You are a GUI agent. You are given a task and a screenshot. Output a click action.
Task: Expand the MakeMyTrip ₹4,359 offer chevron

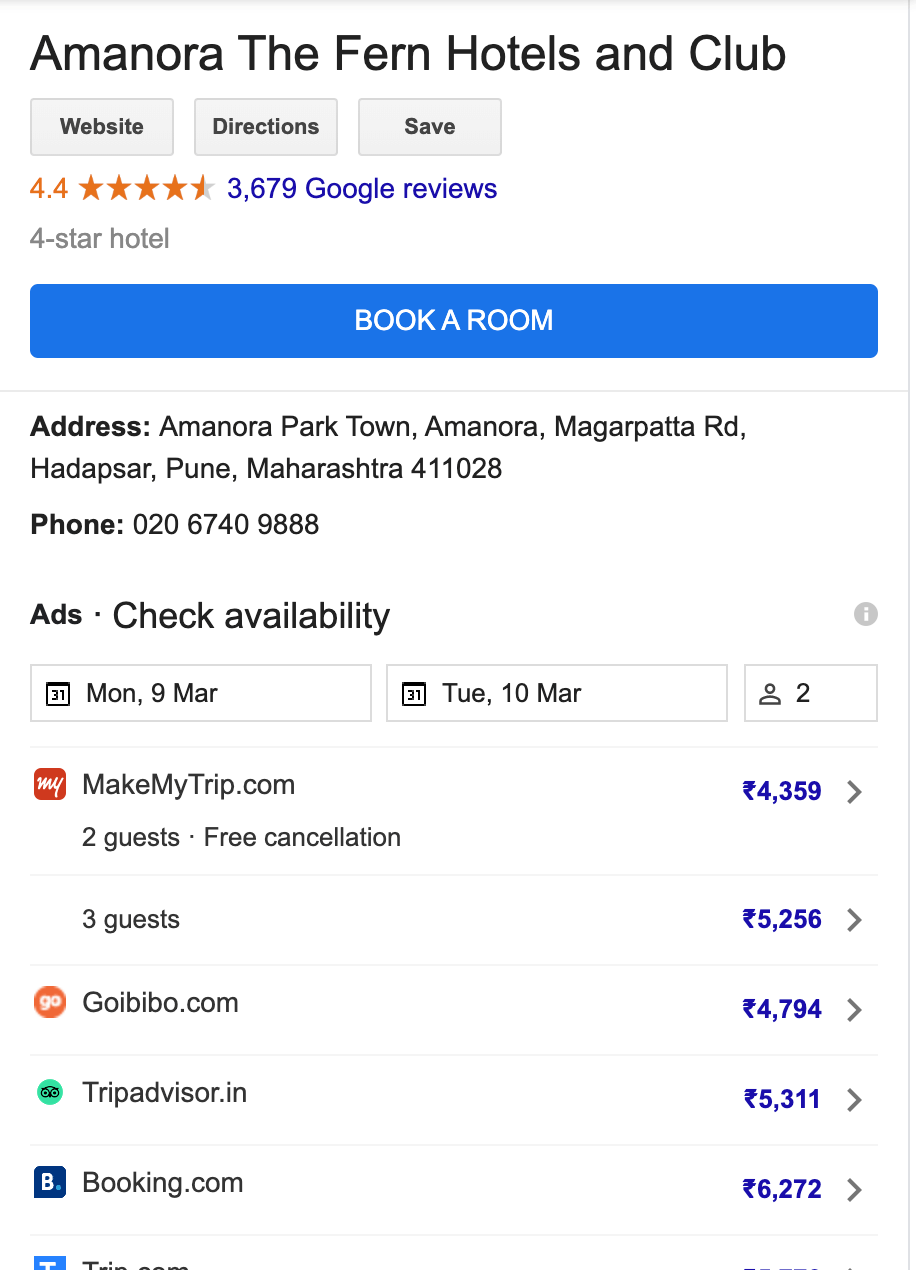(x=854, y=792)
